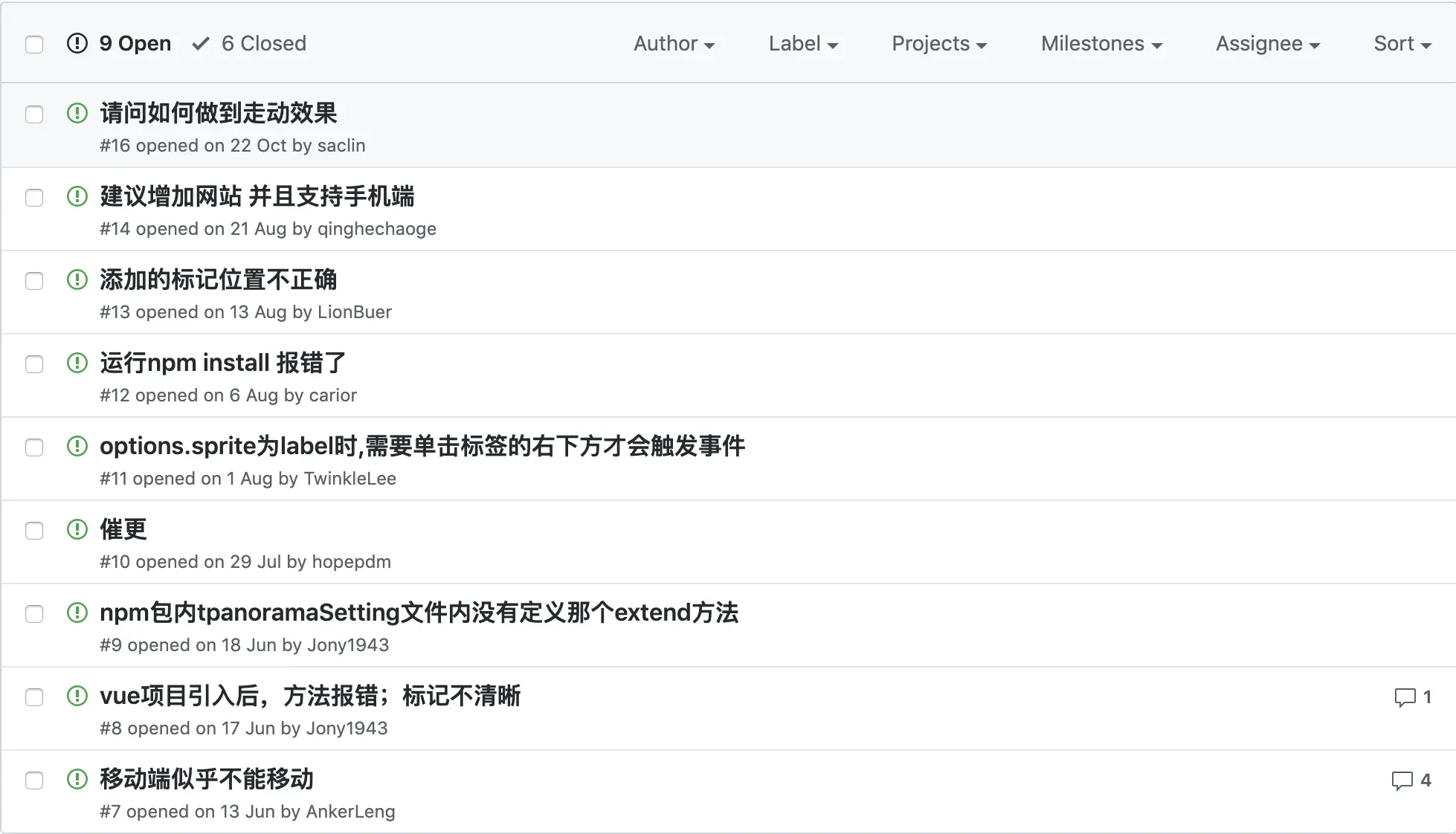Click the open-issue icon beside issue #13
1456x834 pixels.
click(77, 279)
